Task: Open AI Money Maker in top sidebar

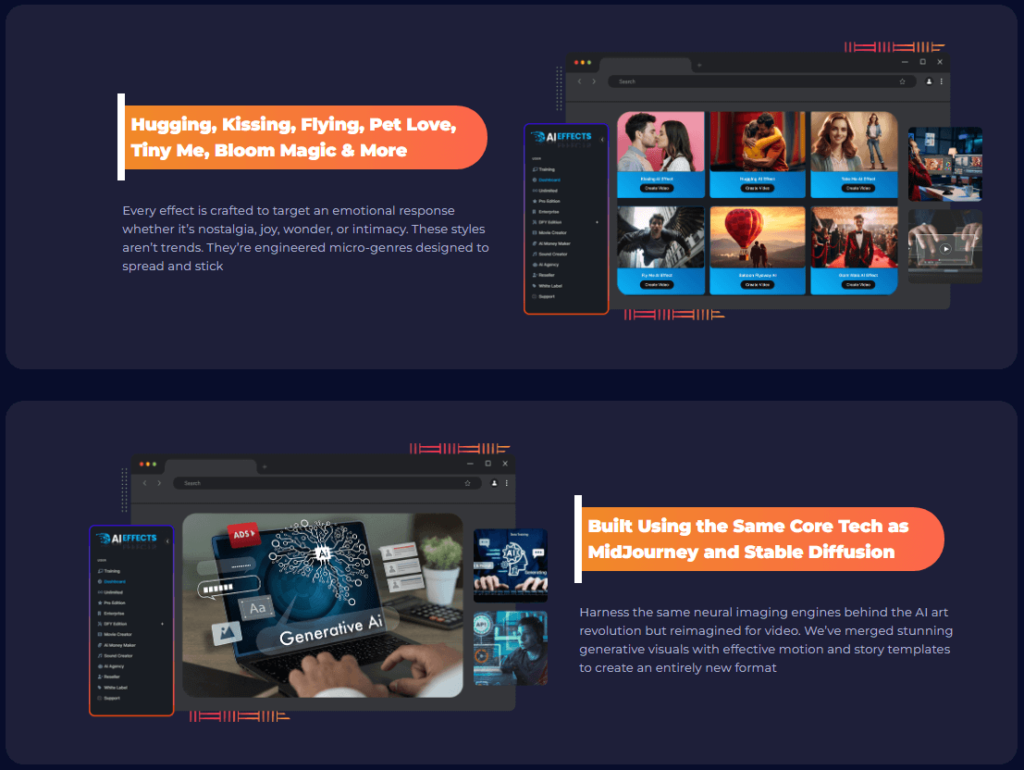Action: pyautogui.click(x=552, y=244)
